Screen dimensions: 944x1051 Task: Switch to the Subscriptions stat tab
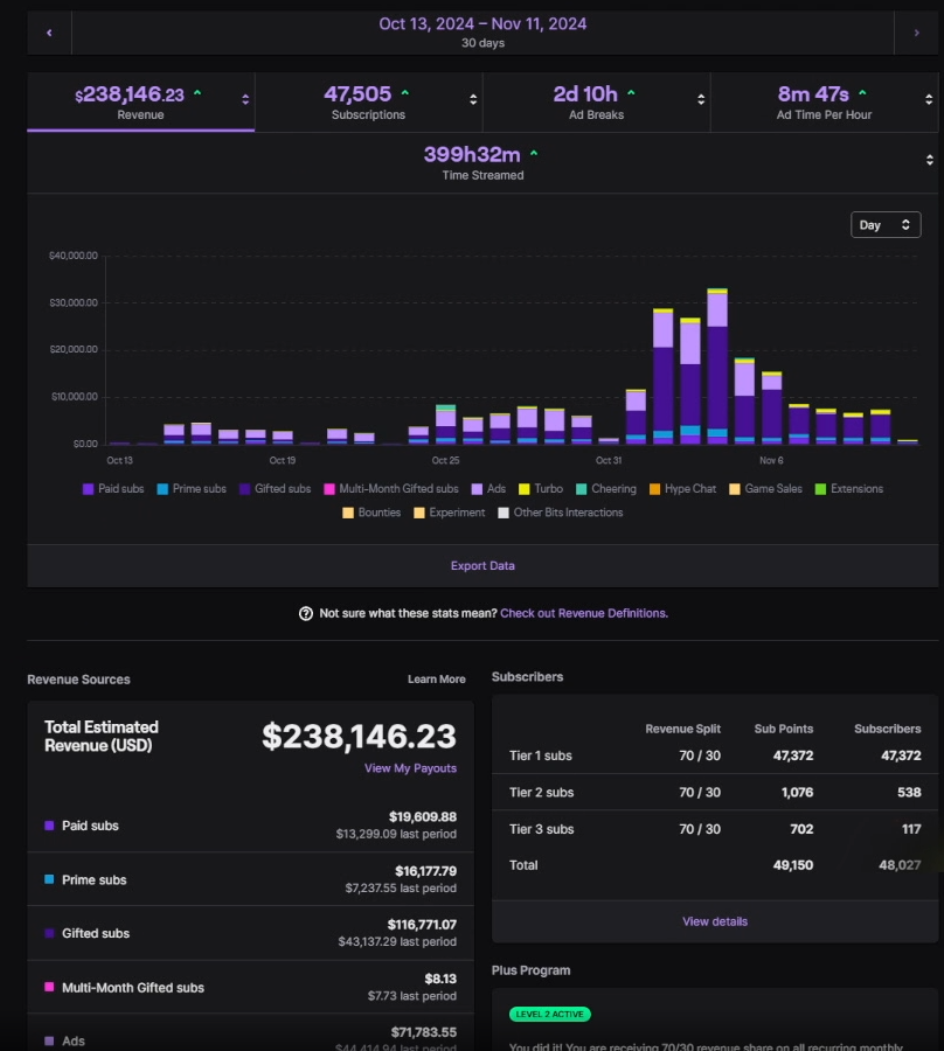tap(369, 102)
